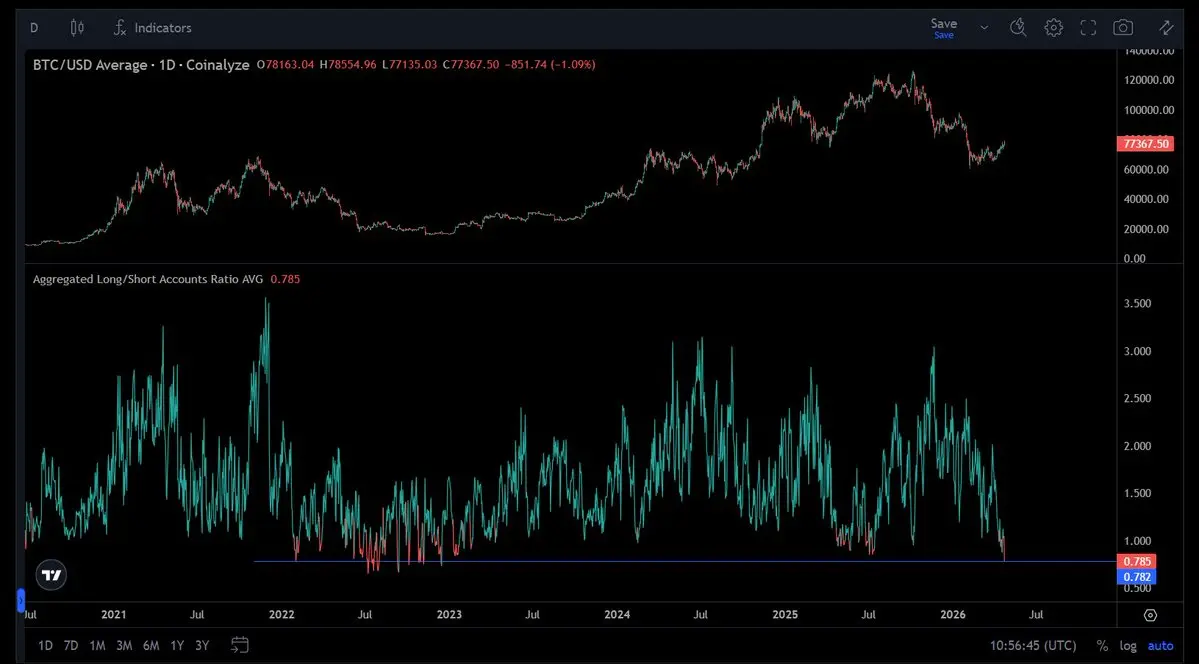The width and height of the screenshot is (1199, 664).
Task: Click the 140000.00 price axis label
Action: pyautogui.click(x=1150, y=51)
